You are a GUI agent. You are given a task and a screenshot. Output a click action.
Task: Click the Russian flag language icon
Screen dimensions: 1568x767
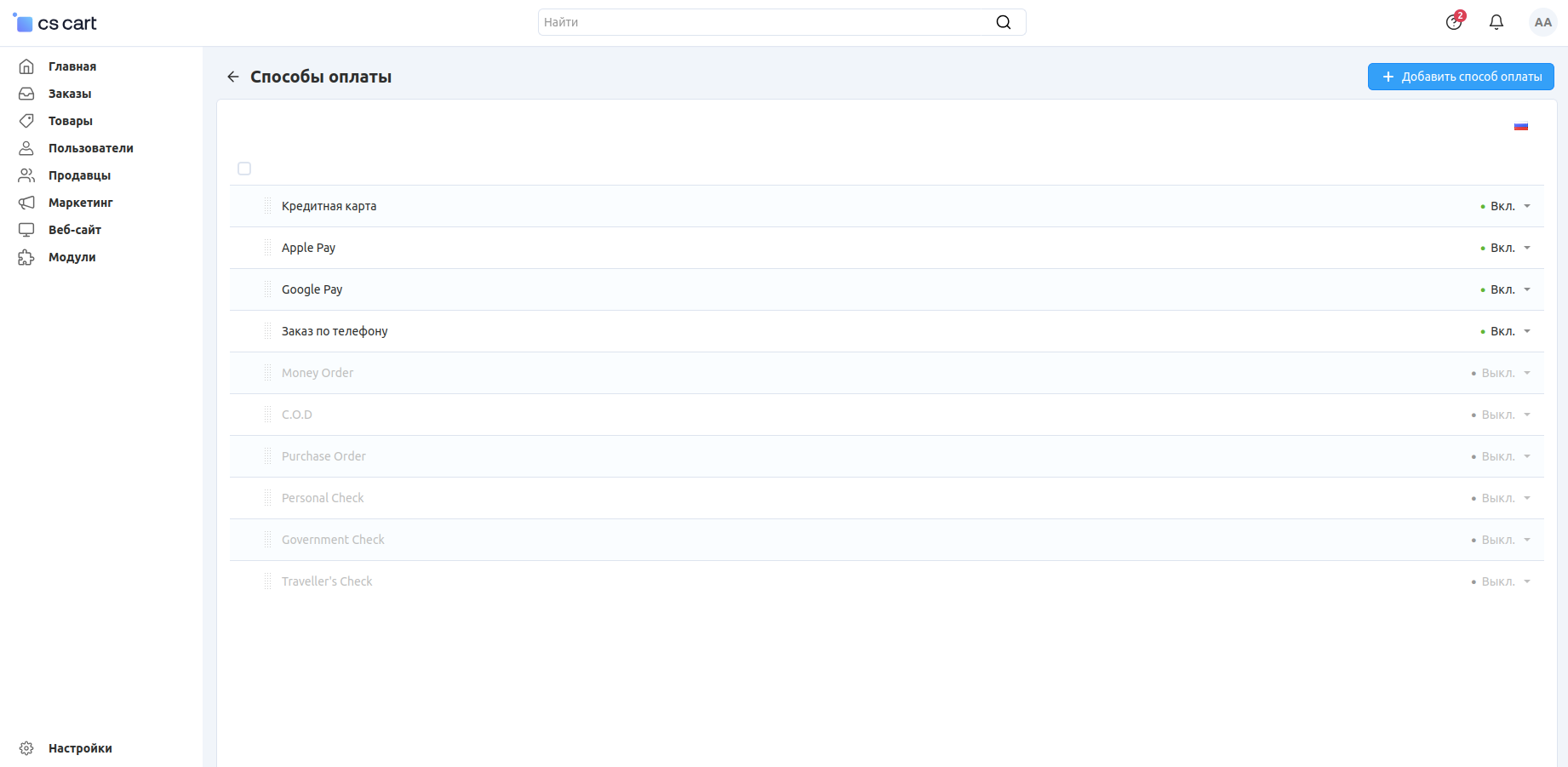click(x=1520, y=127)
